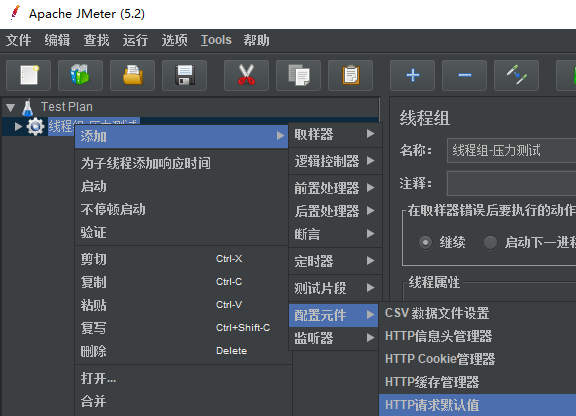Select HTTP Cookie管理器 config element
576x416 pixels.
(x=478, y=359)
